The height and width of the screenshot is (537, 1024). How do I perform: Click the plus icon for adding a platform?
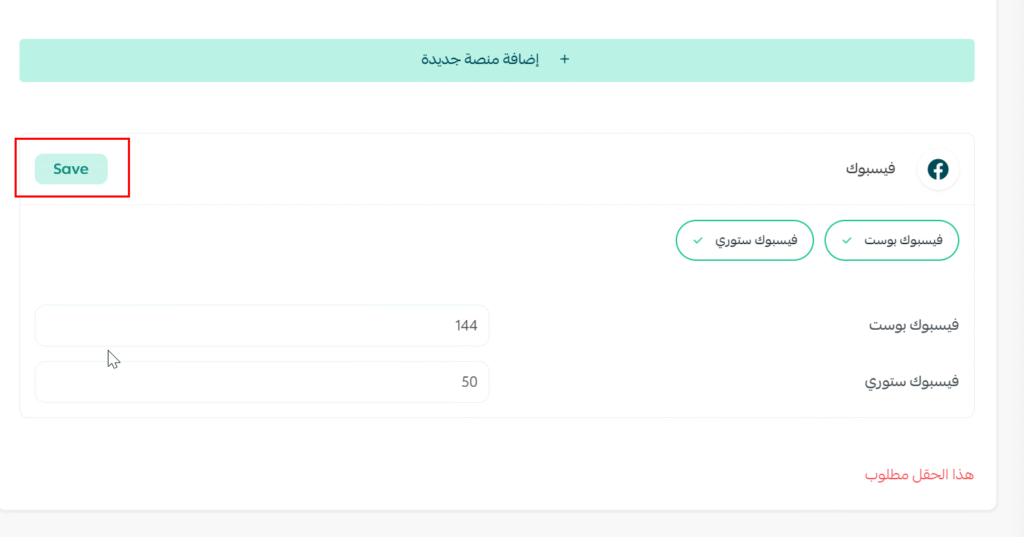pos(564,60)
